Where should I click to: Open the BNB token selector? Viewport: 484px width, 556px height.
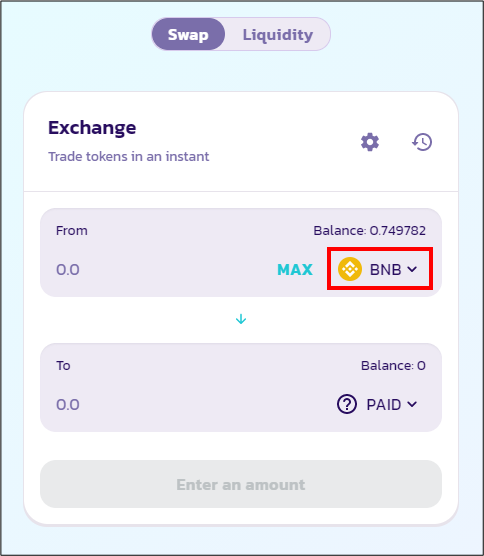coord(379,269)
